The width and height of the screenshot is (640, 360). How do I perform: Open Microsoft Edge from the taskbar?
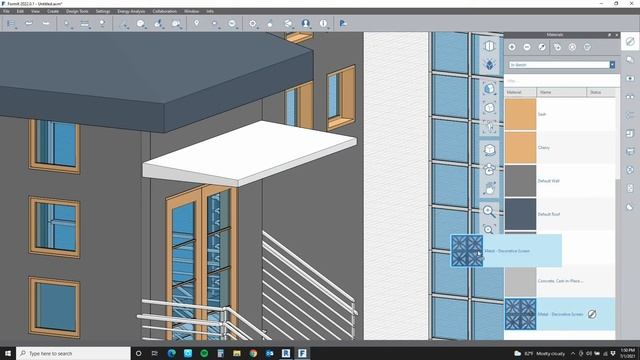coord(171,353)
